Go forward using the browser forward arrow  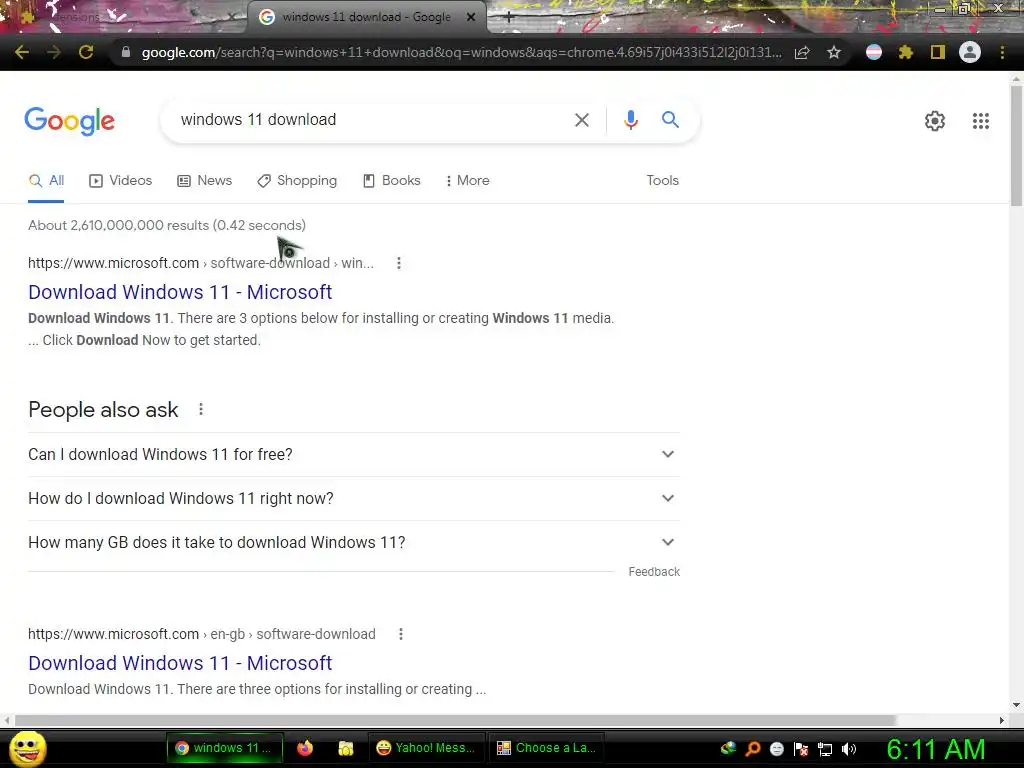pos(54,52)
